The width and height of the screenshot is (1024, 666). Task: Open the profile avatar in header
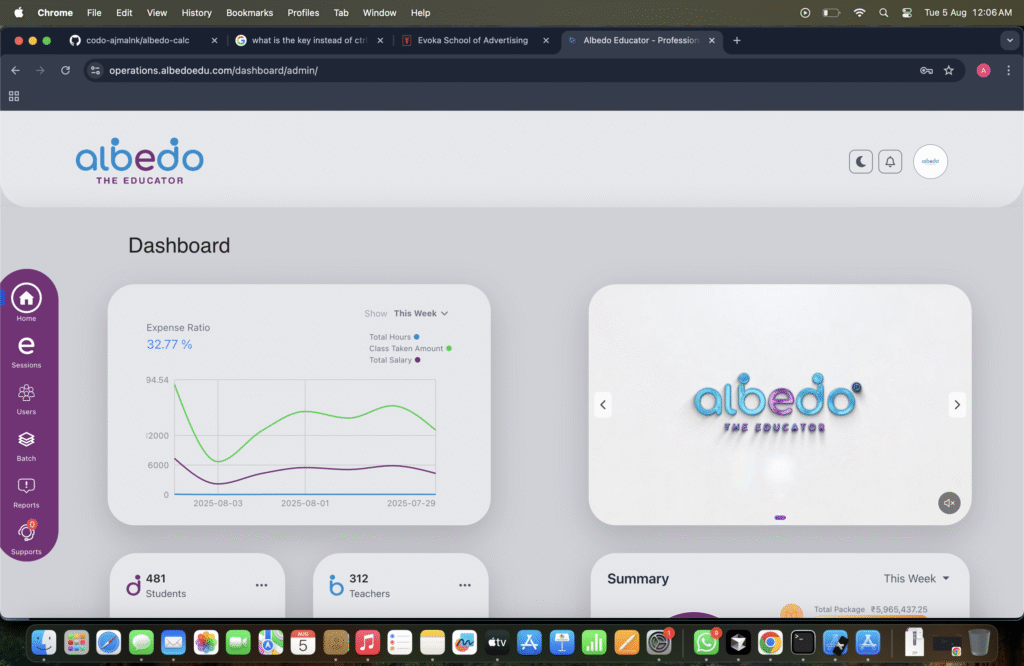click(930, 161)
